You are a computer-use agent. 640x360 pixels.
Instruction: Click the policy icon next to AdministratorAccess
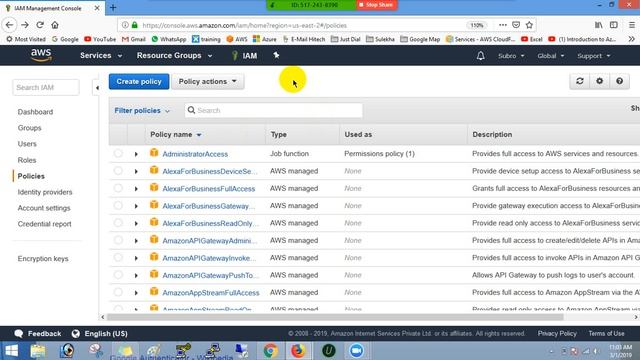[x=154, y=153]
